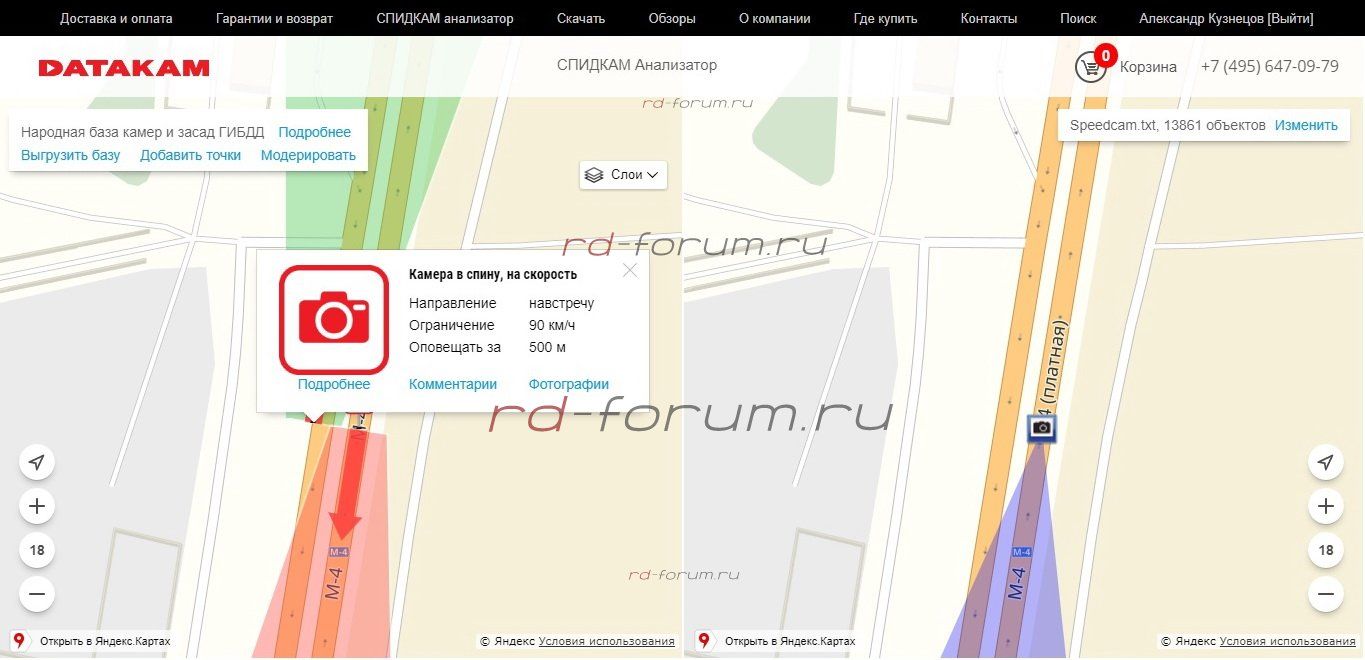Screen dimensions: 1365x660
Task: Click Народная база камер и засад ГИБДД text
Action: [x=143, y=132]
